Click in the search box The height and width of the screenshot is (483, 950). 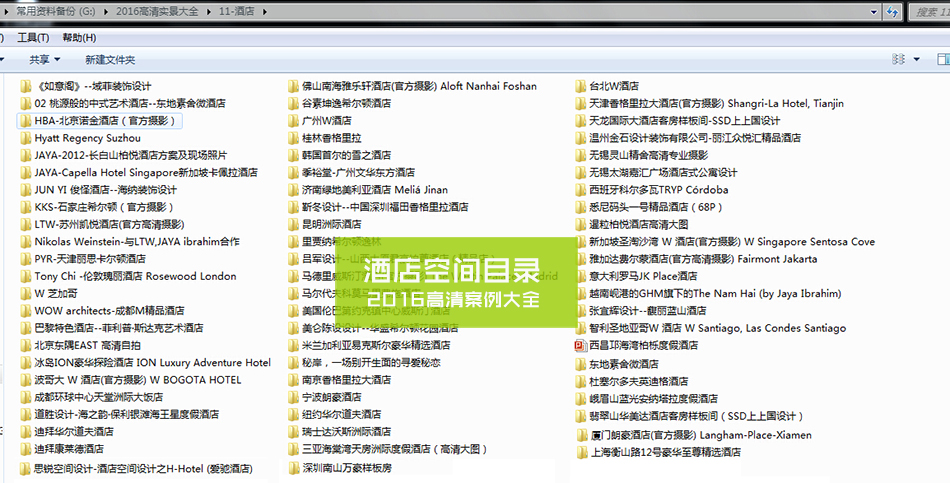click(x=929, y=12)
